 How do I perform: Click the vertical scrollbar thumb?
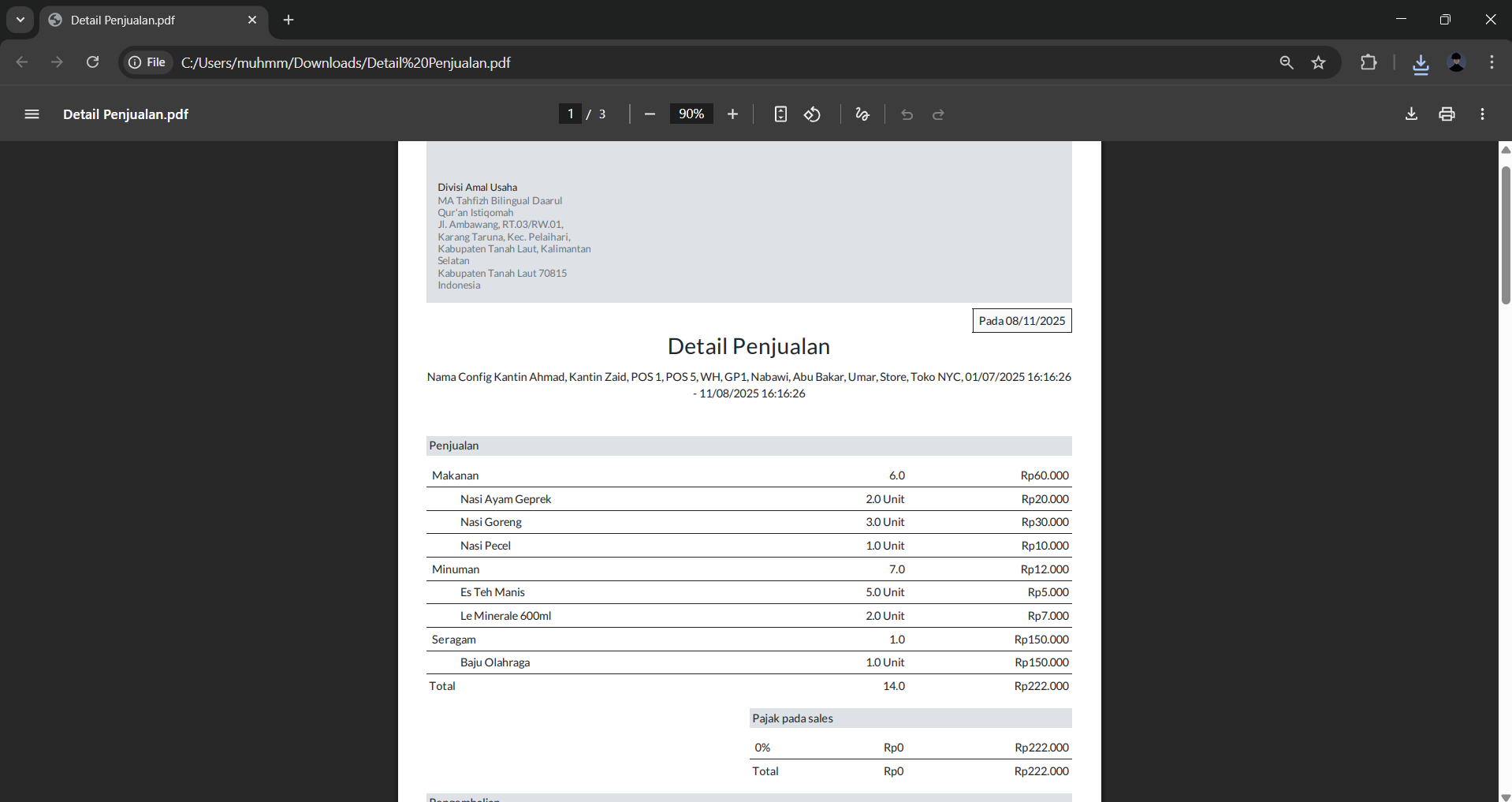click(x=1505, y=235)
